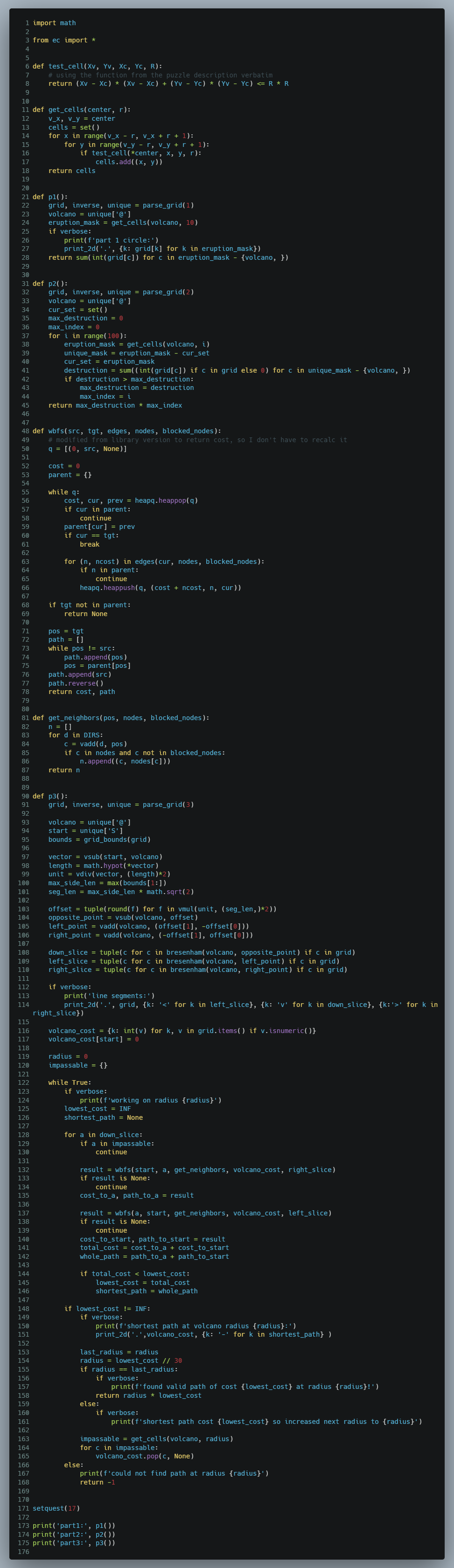Click the 'max_destruction = 0' line

click(86, 319)
